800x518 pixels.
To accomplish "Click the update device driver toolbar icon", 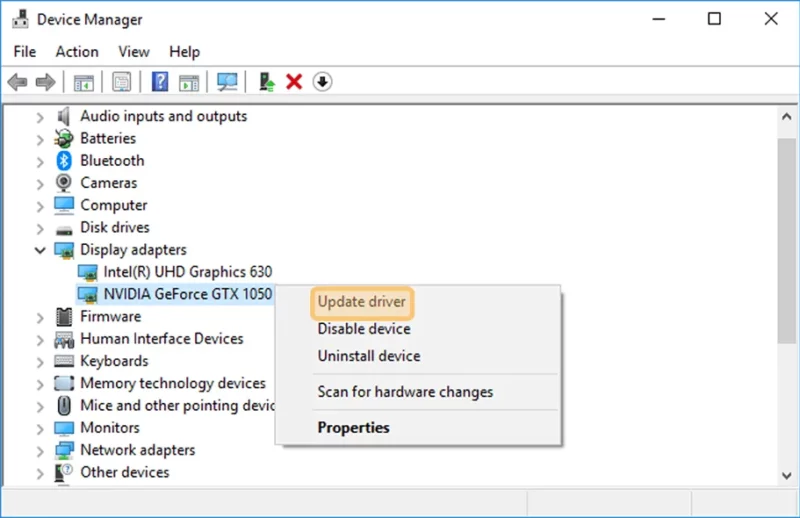I will (266, 82).
